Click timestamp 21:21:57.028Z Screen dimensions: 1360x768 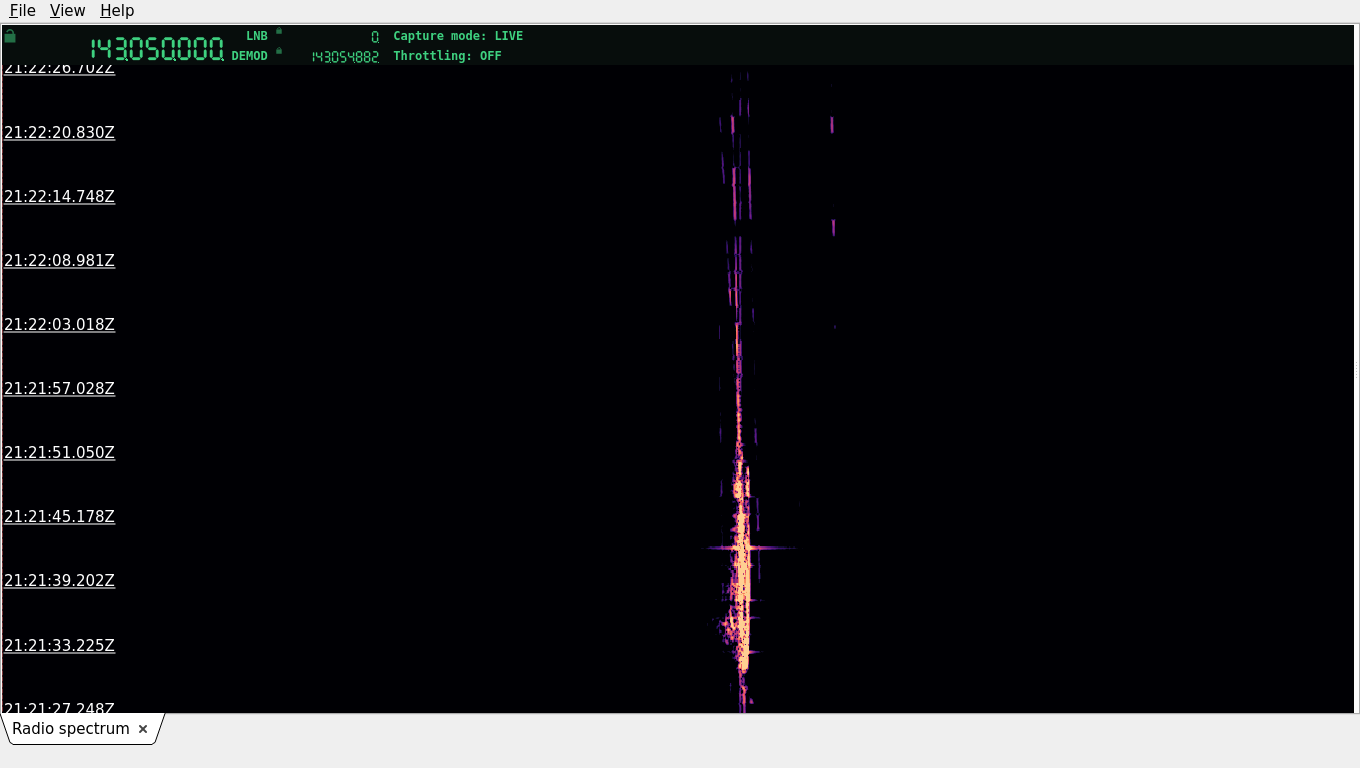point(59,388)
